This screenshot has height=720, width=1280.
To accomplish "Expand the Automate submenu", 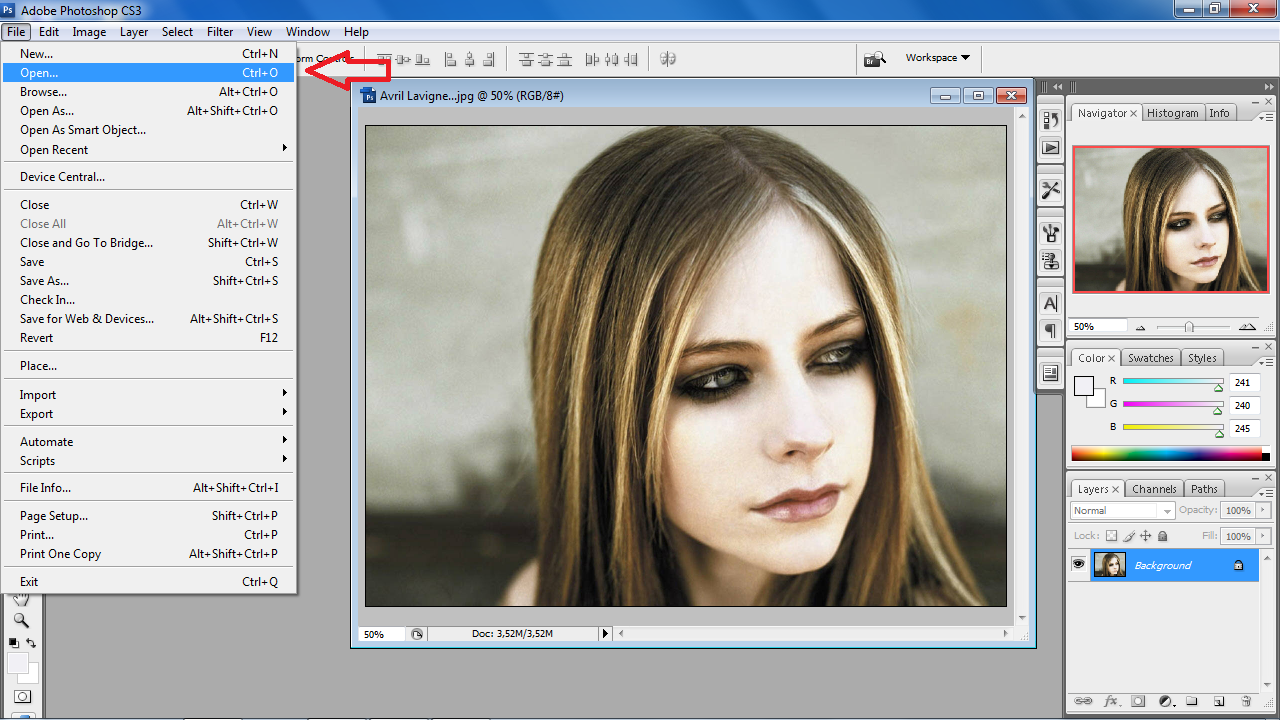I will tap(149, 442).
